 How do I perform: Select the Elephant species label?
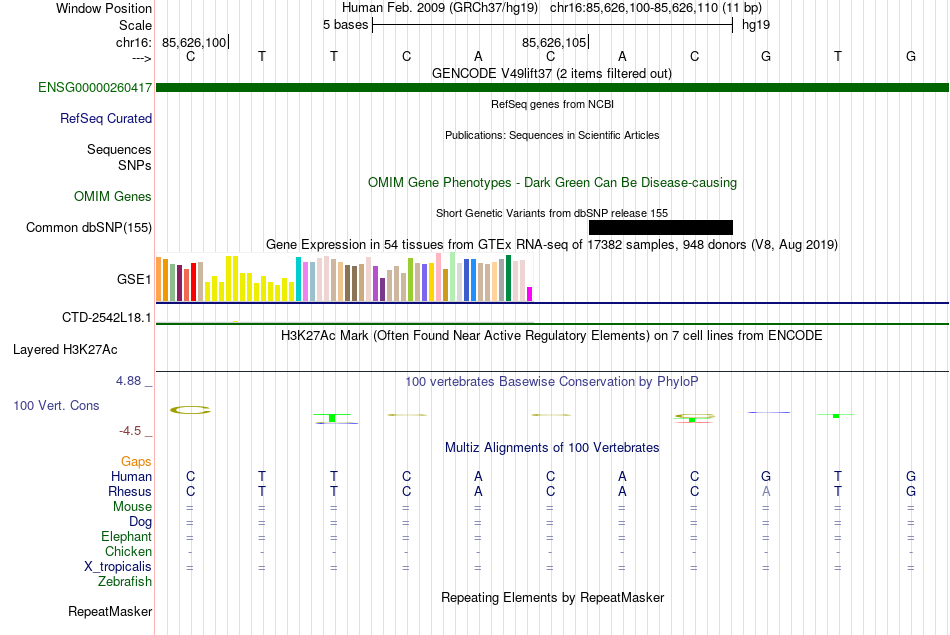(x=127, y=536)
